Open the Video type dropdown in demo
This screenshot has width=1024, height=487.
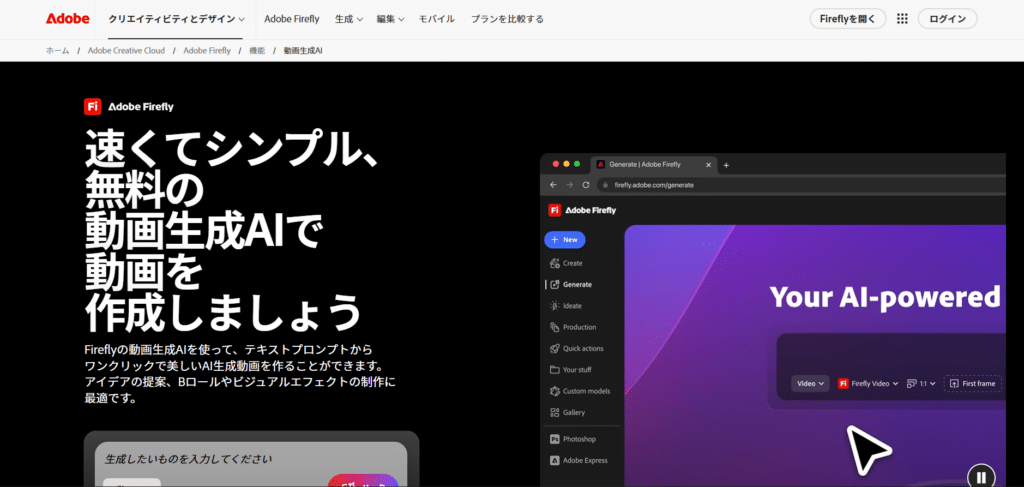click(809, 383)
